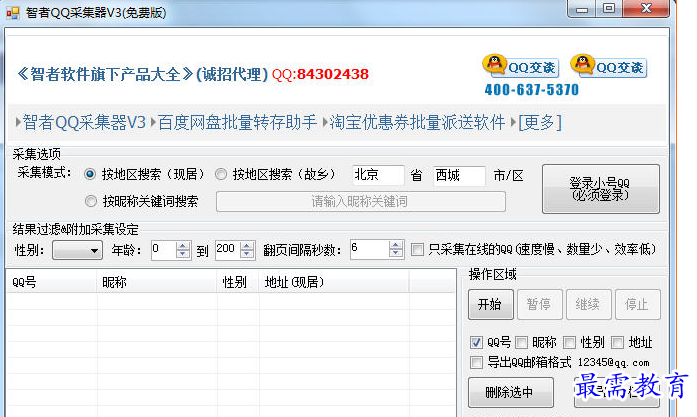Screen dimensions: 697x417
Task: Click the QQ号 column header
Action: (52, 282)
